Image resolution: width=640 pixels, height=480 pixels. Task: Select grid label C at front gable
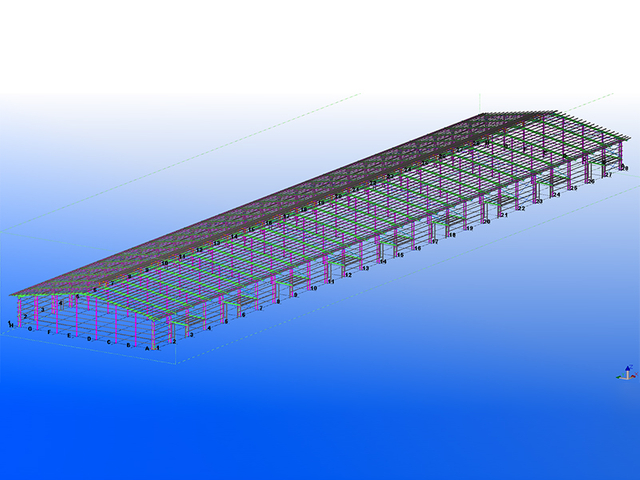(109, 342)
